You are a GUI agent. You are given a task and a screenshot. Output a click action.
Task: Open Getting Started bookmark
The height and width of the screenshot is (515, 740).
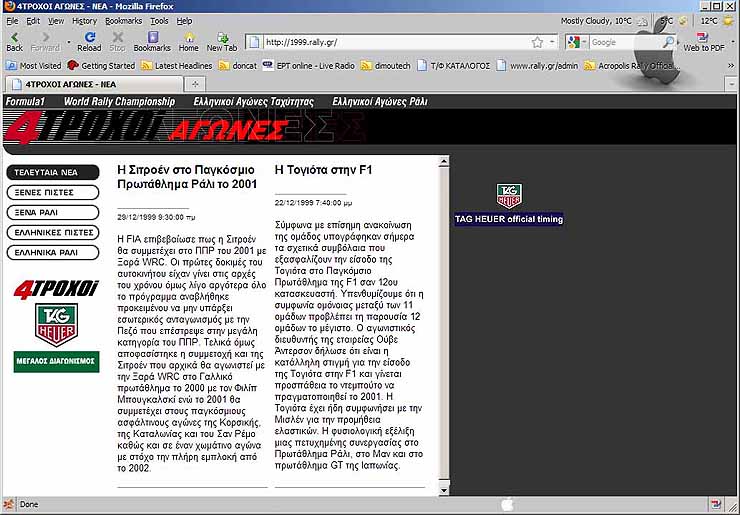click(x=101, y=66)
